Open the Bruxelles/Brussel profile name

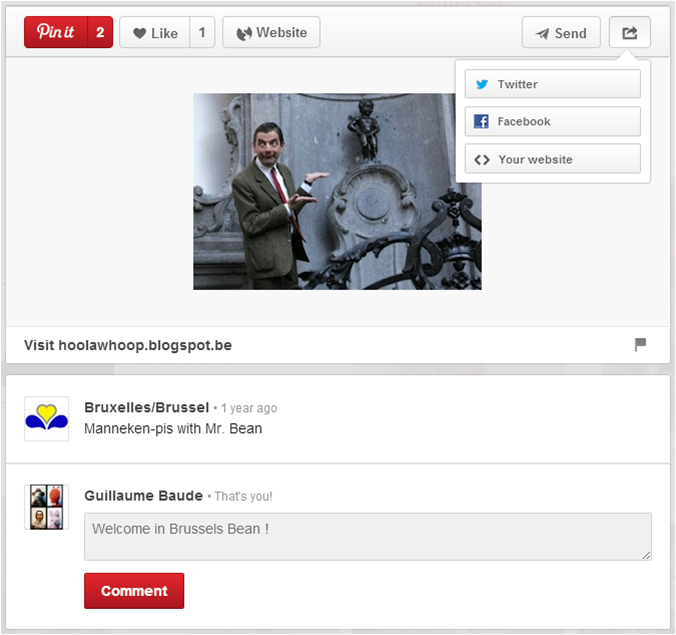click(147, 407)
